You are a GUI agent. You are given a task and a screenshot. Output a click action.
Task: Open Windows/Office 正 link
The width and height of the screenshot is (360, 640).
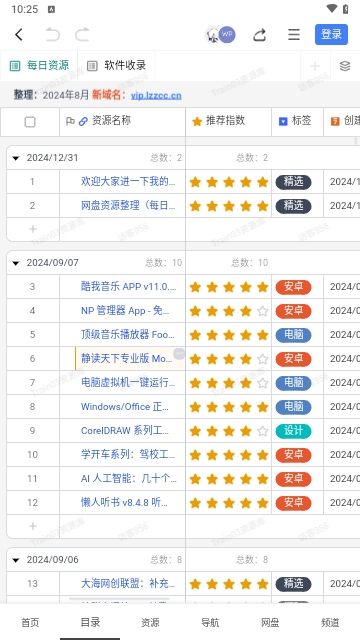click(125, 407)
